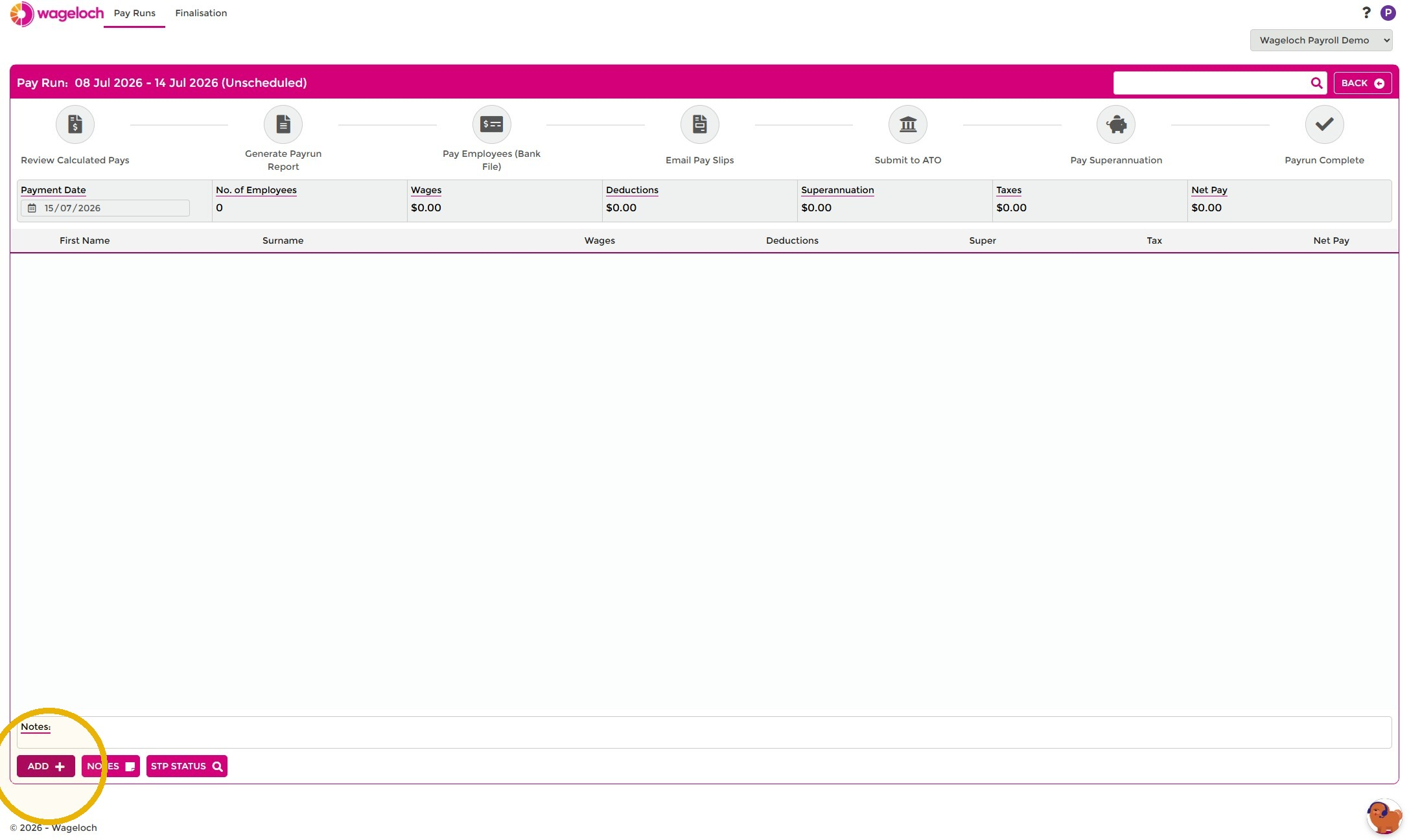Sort by Tax column header
Image resolution: width=1409 pixels, height=840 pixels.
(1154, 240)
